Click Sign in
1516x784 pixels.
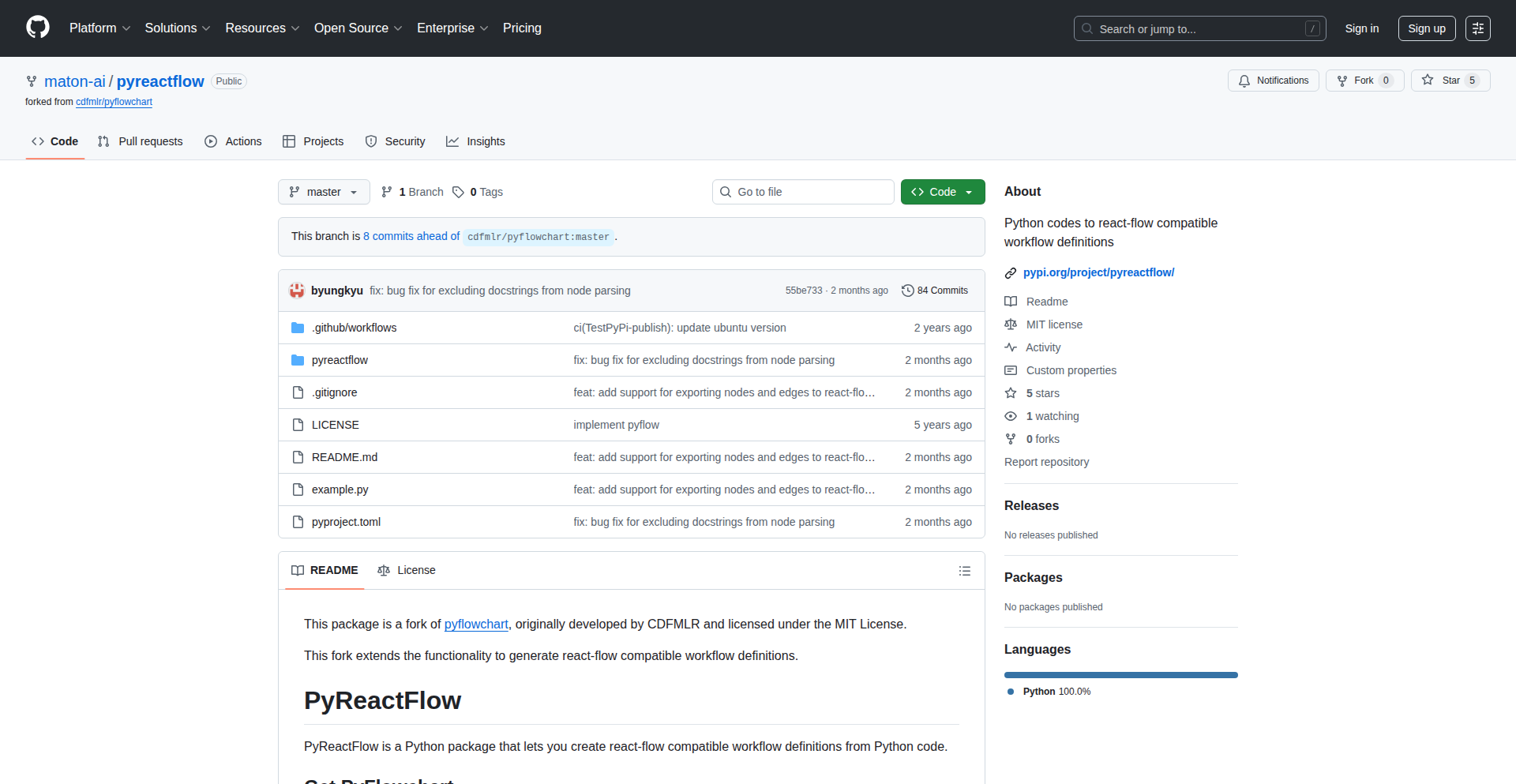[1362, 28]
